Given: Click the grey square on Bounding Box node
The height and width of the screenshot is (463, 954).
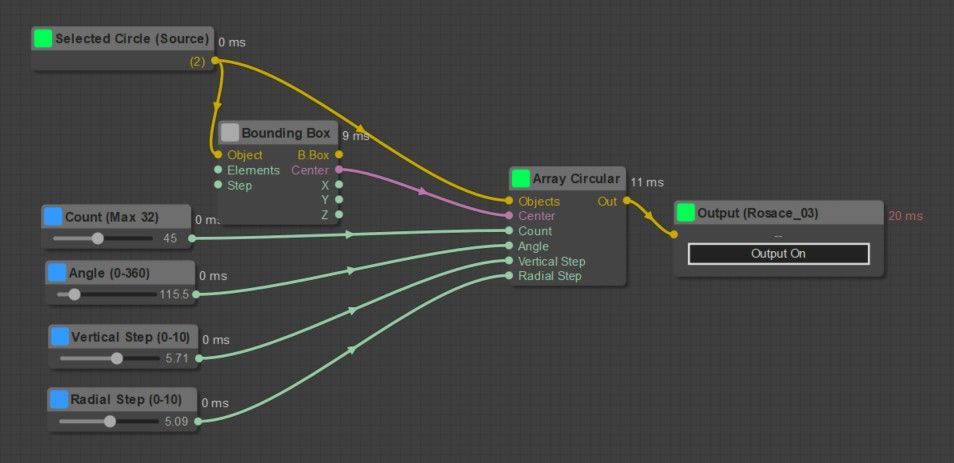Looking at the screenshot, I should click(230, 133).
